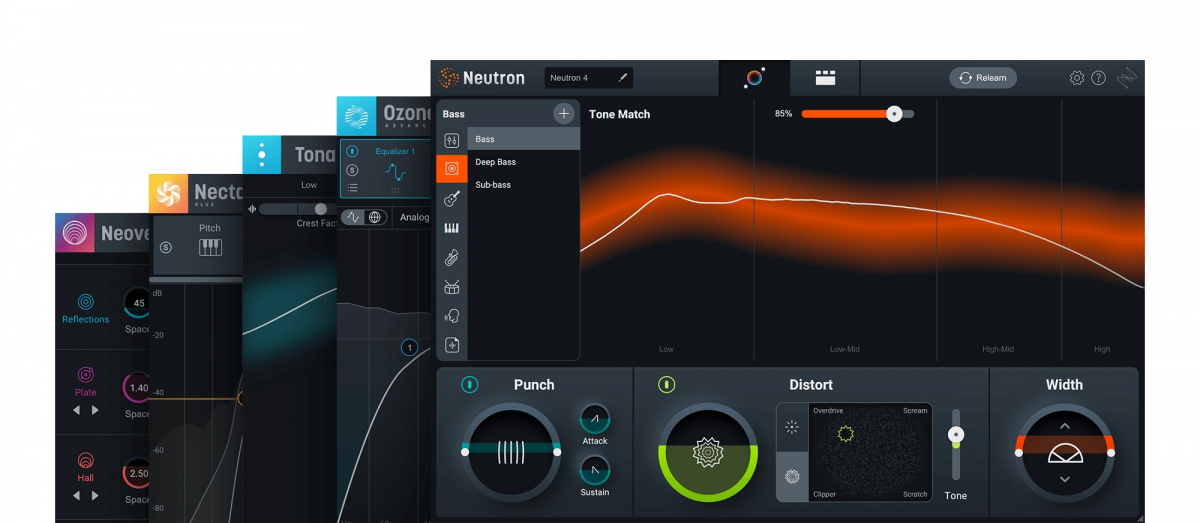This screenshot has height=523, width=1200.
Task: Select the guitar instrument icon
Action: [x=452, y=199]
